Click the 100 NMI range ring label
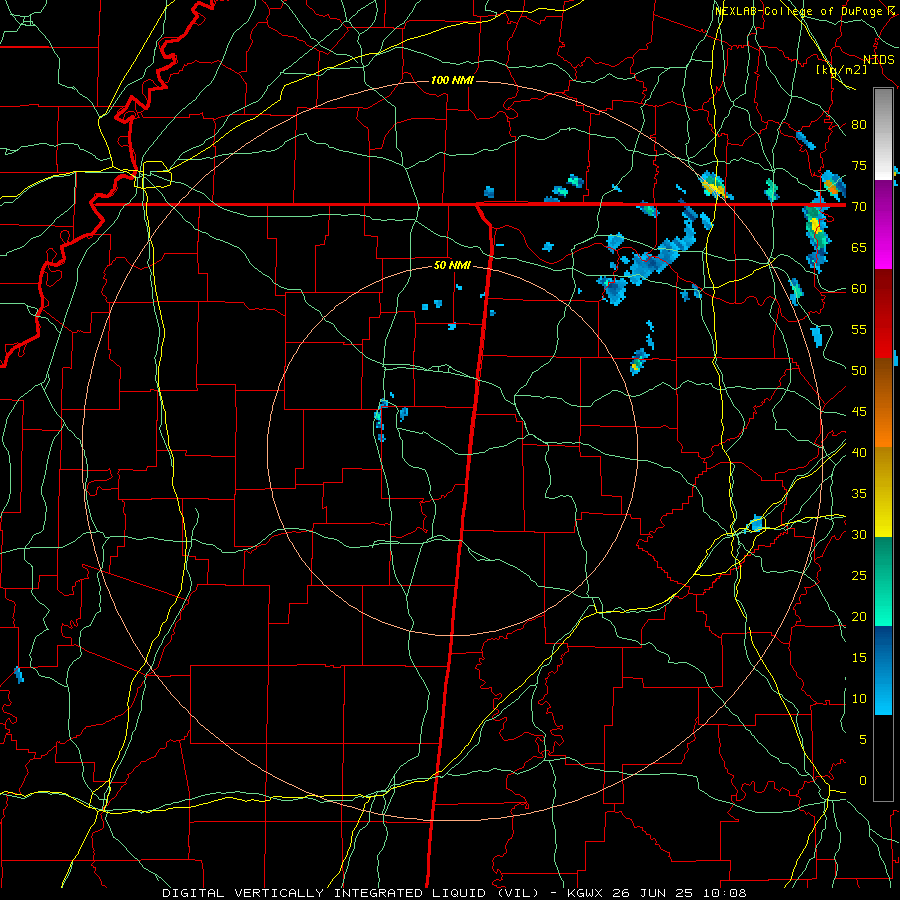Screen dimensions: 900x900 (x=452, y=80)
